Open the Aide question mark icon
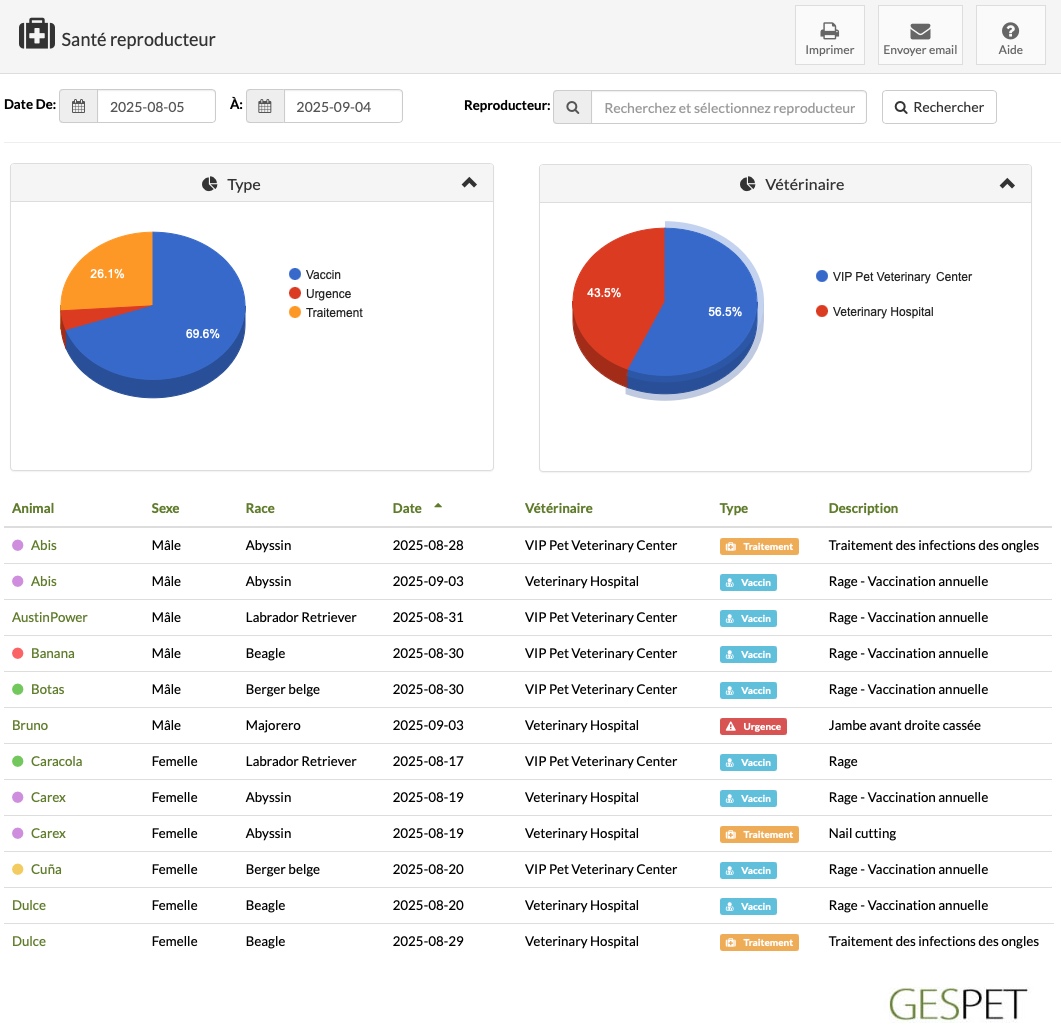The width and height of the screenshot is (1061, 1032). coord(1010,30)
